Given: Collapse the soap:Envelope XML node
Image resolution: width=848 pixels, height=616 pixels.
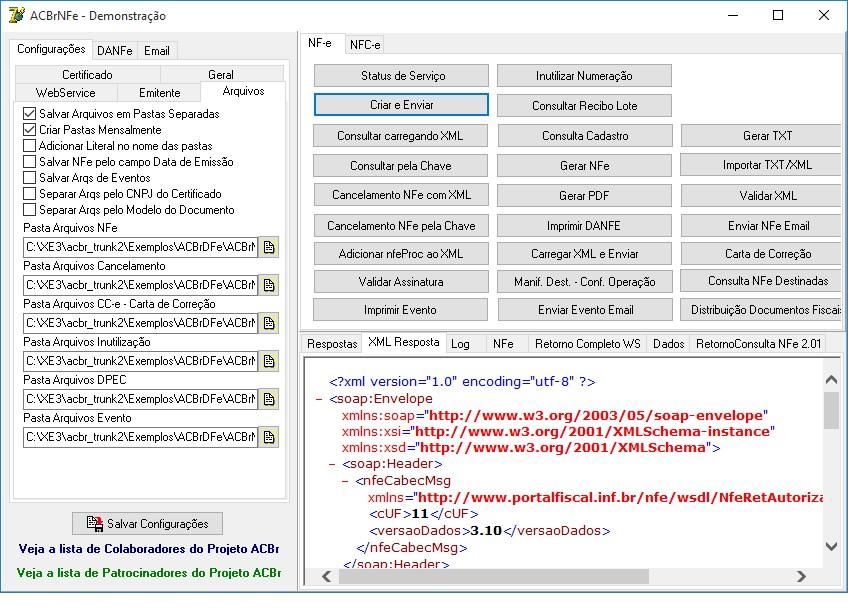Looking at the screenshot, I should pos(319,399).
